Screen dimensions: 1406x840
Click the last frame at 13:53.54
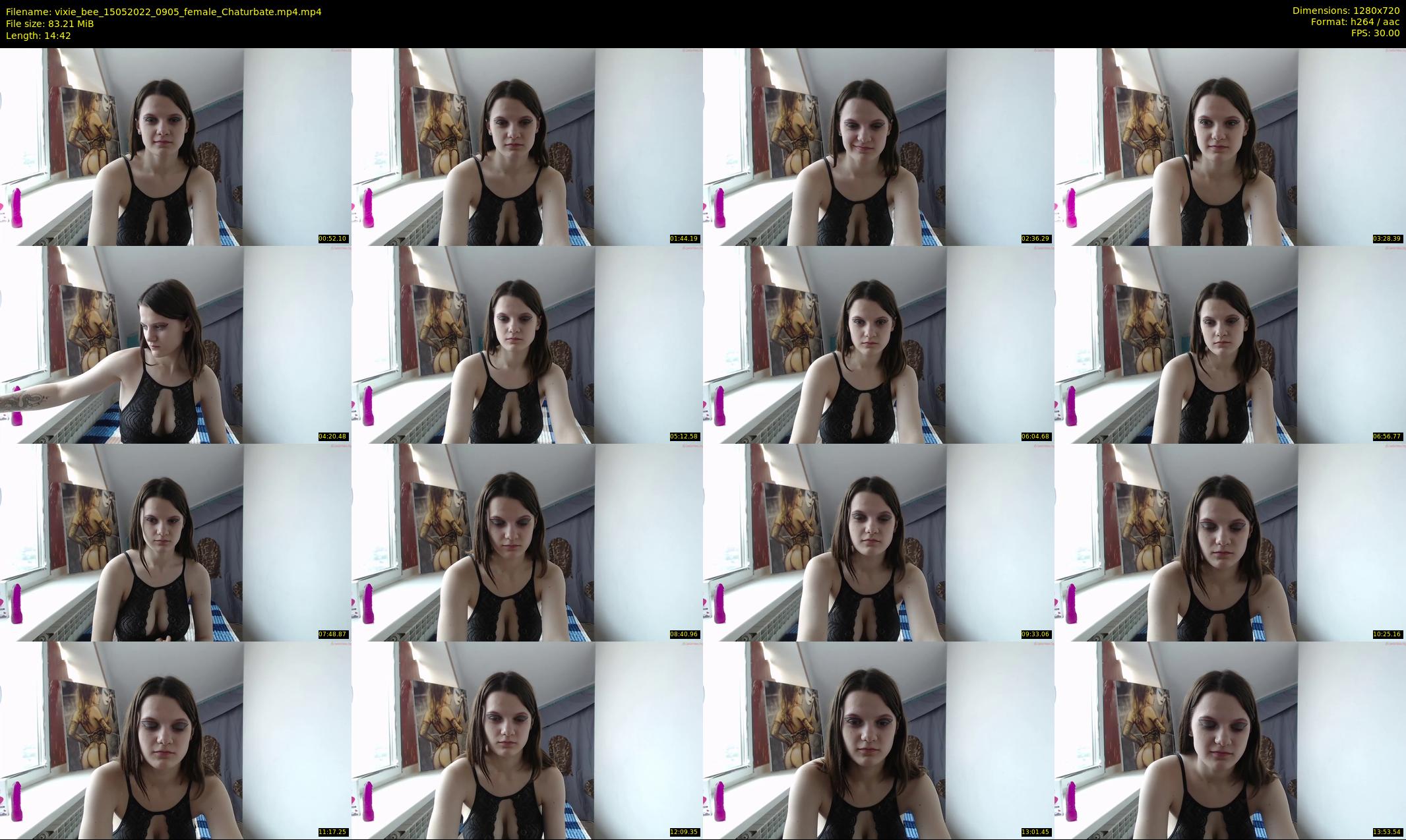1230,740
